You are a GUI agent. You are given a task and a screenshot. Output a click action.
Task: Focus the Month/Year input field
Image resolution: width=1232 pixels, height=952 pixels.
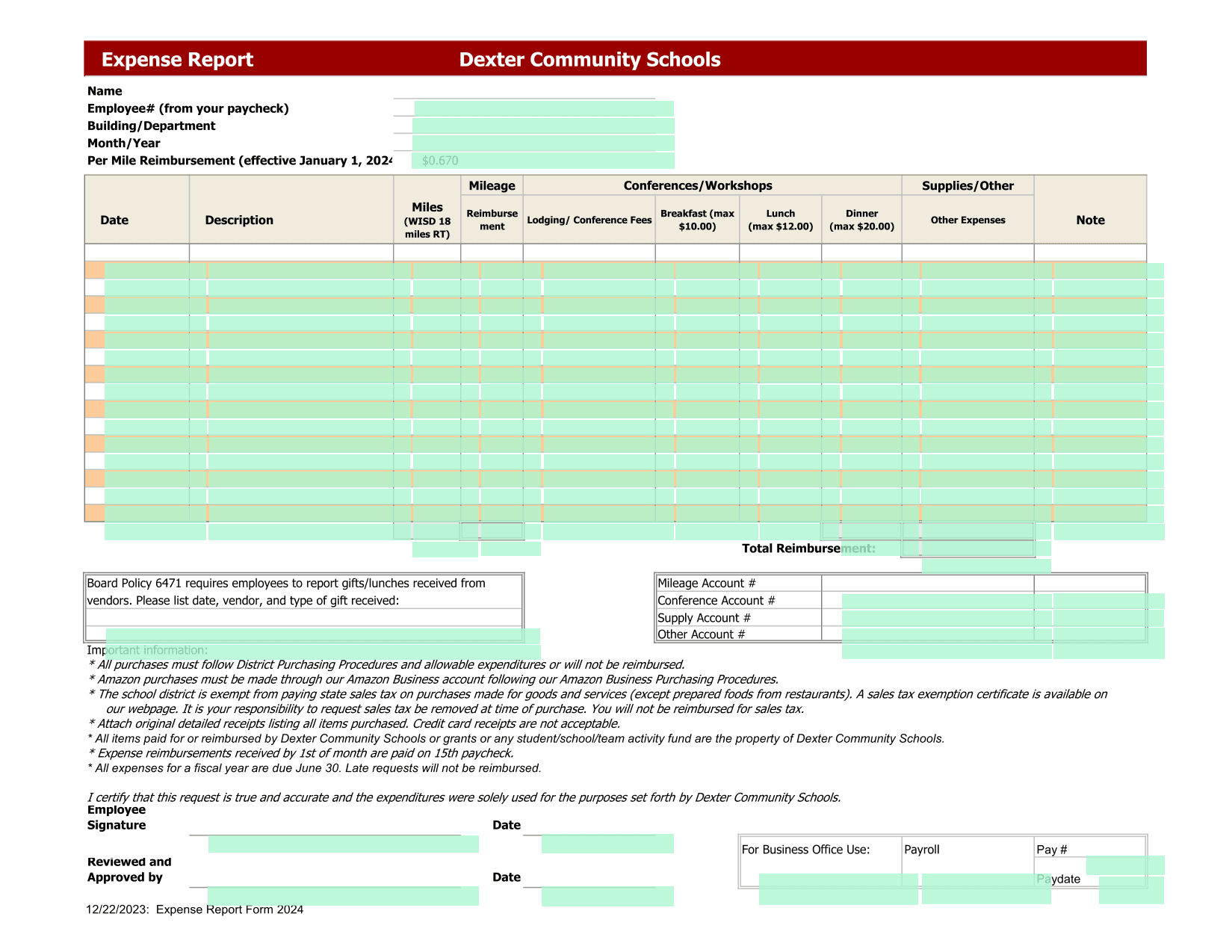[543, 143]
